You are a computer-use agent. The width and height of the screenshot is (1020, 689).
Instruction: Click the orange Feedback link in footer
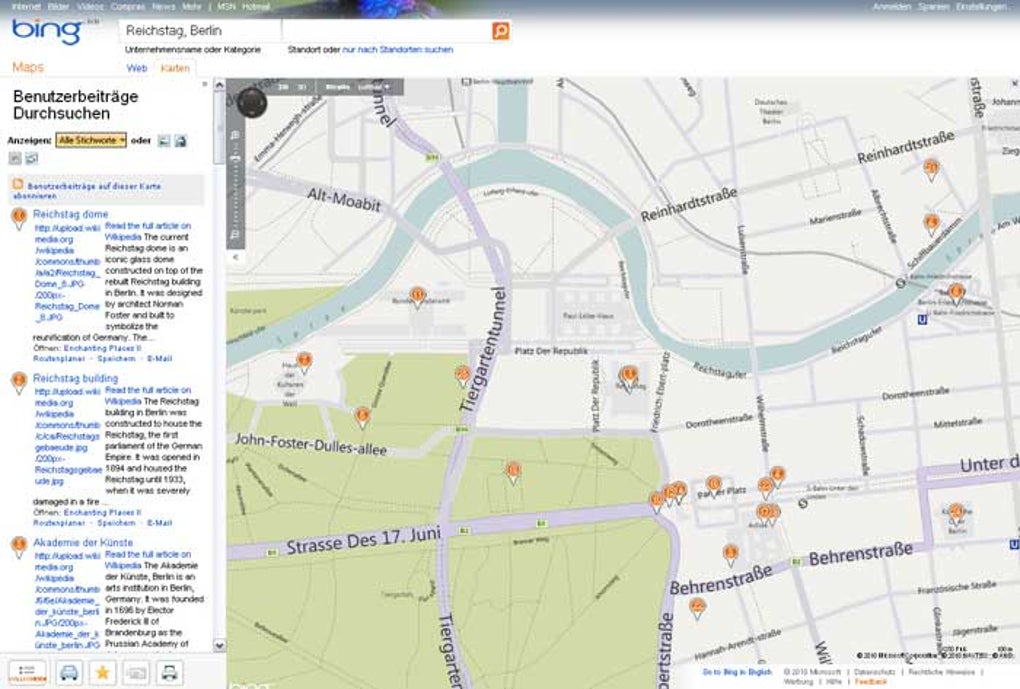870,682
